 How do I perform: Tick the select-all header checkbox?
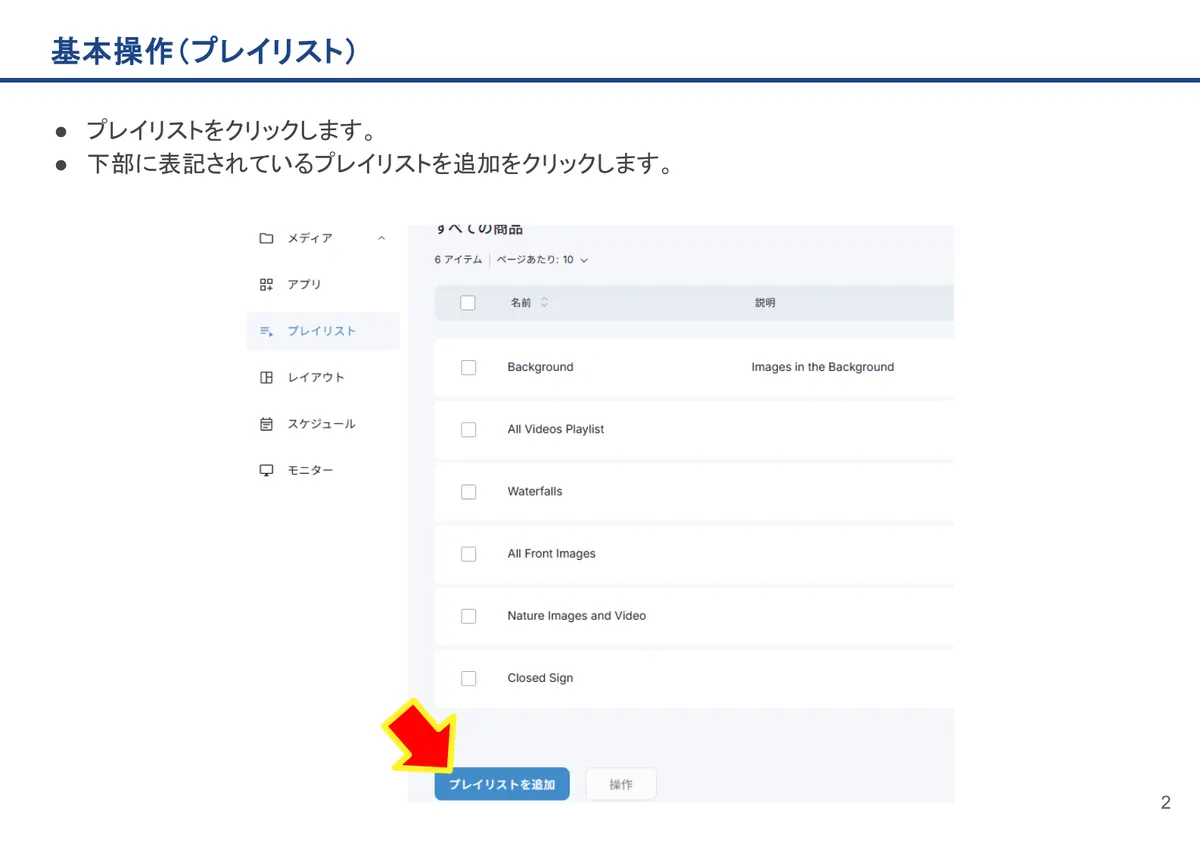pyautogui.click(x=468, y=303)
